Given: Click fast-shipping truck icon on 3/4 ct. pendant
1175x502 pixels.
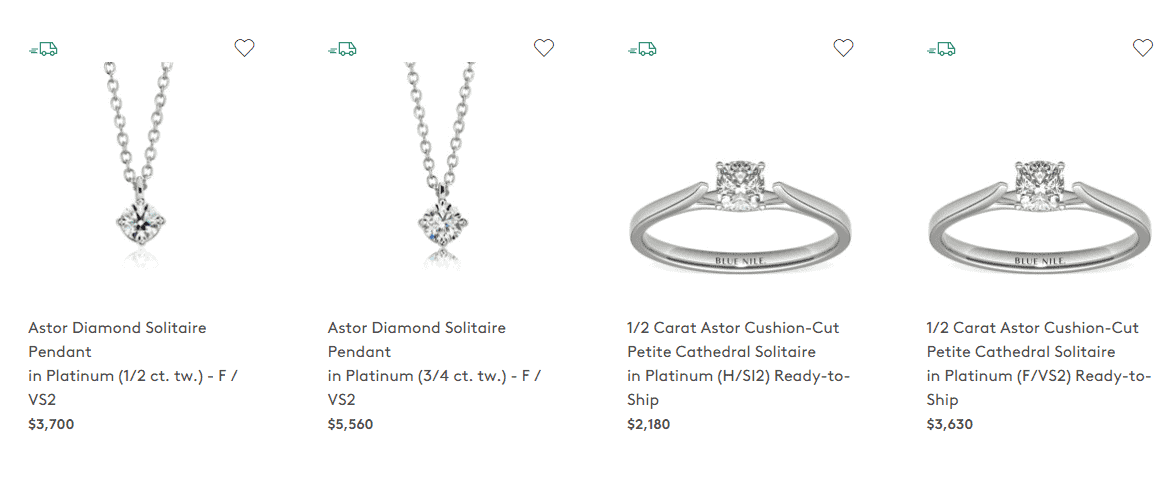Looking at the screenshot, I should pos(342,48).
